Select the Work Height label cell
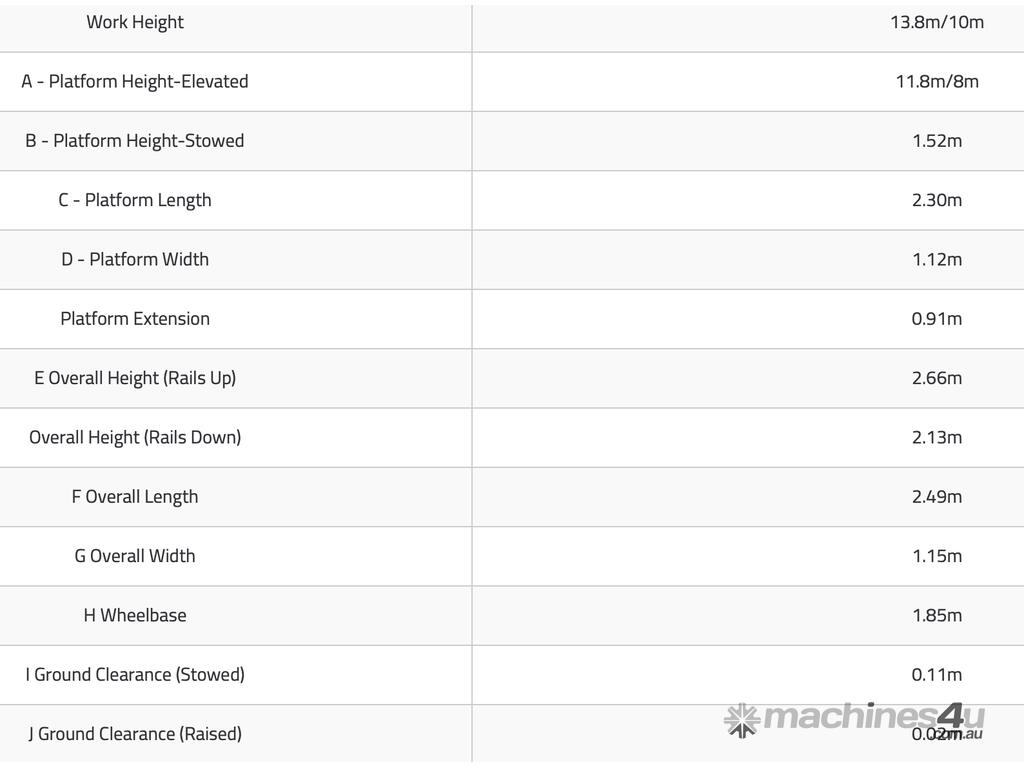Image resolution: width=1024 pixels, height=768 pixels. pos(135,22)
